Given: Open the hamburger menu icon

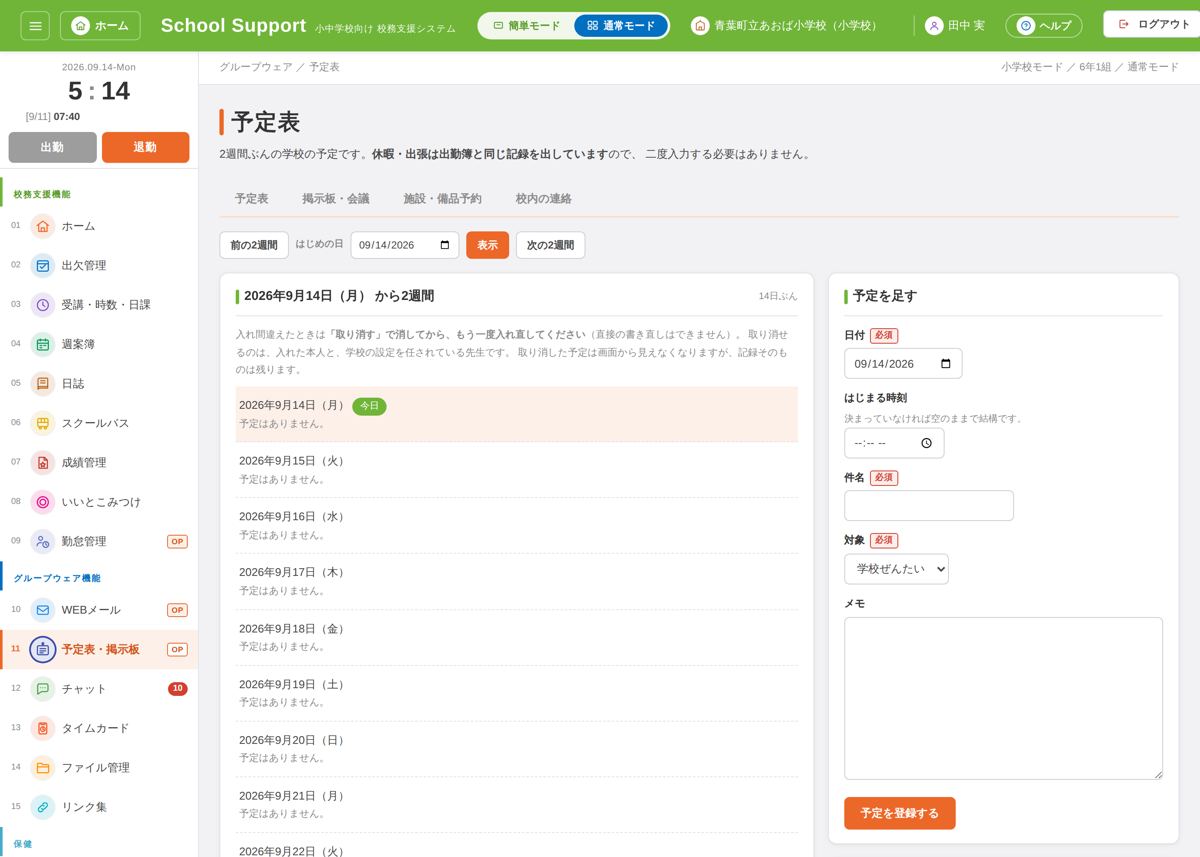Looking at the screenshot, I should [35, 25].
